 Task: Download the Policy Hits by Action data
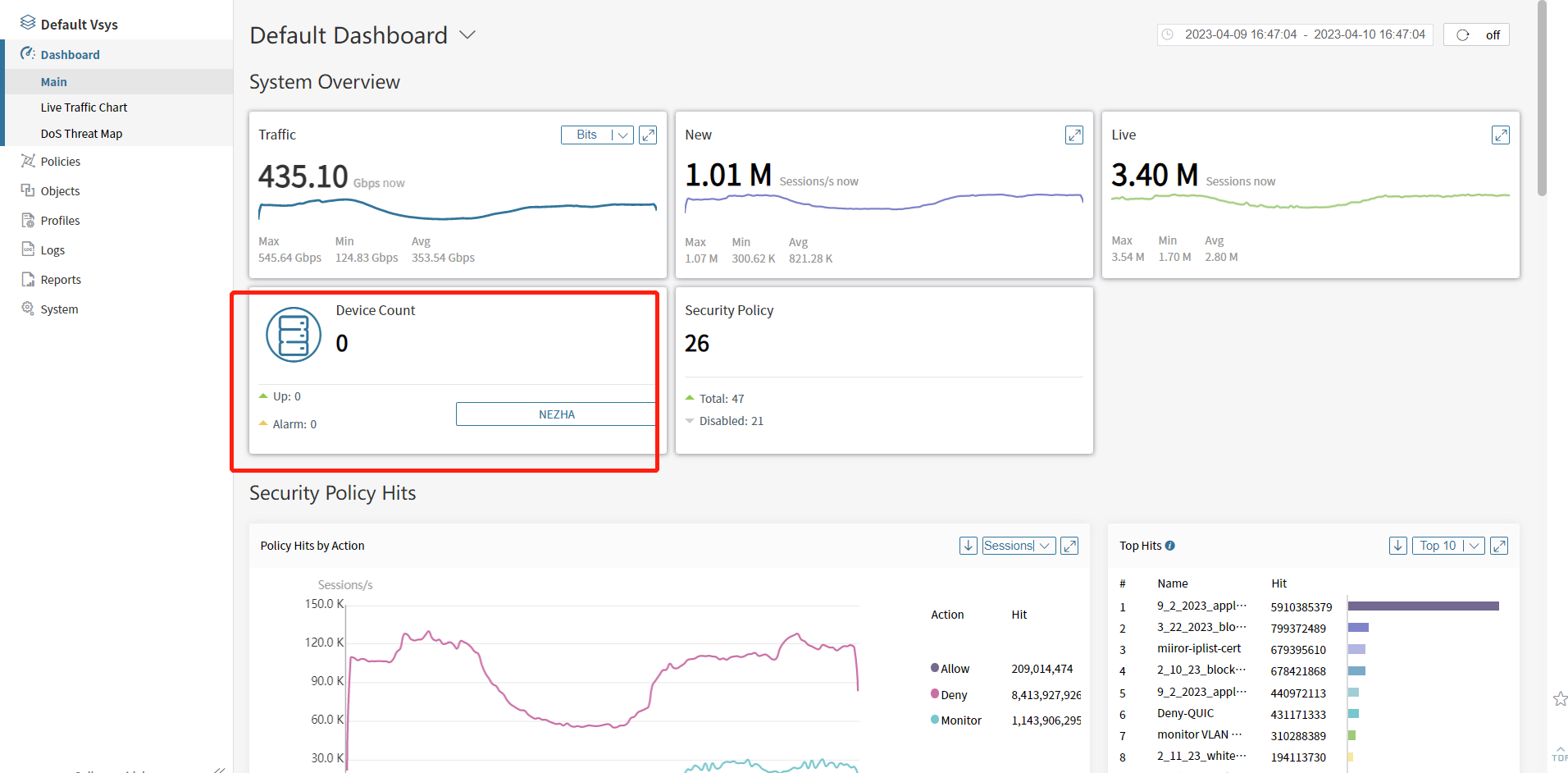pyautogui.click(x=969, y=546)
